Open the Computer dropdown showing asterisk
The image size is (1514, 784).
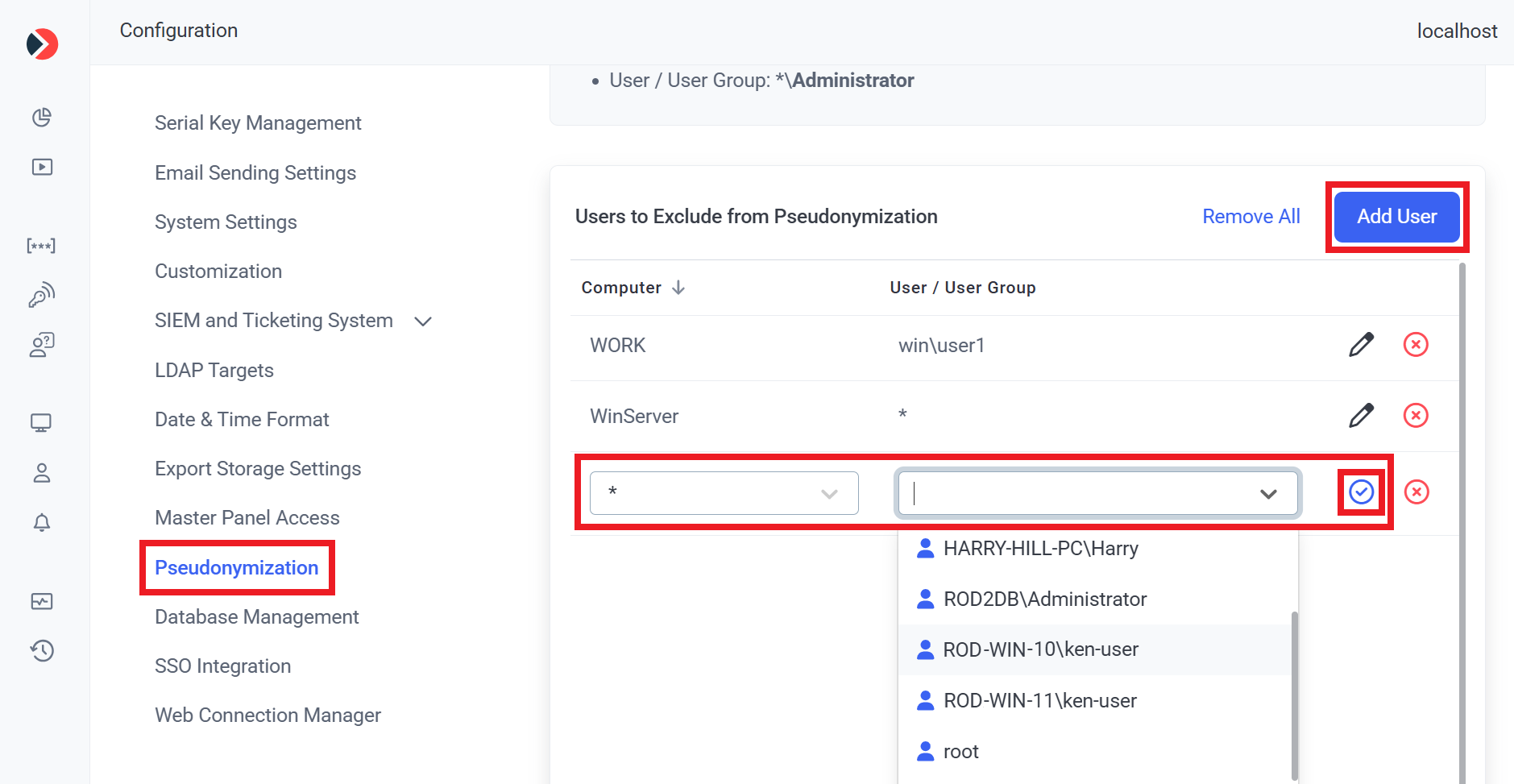pyautogui.click(x=724, y=493)
